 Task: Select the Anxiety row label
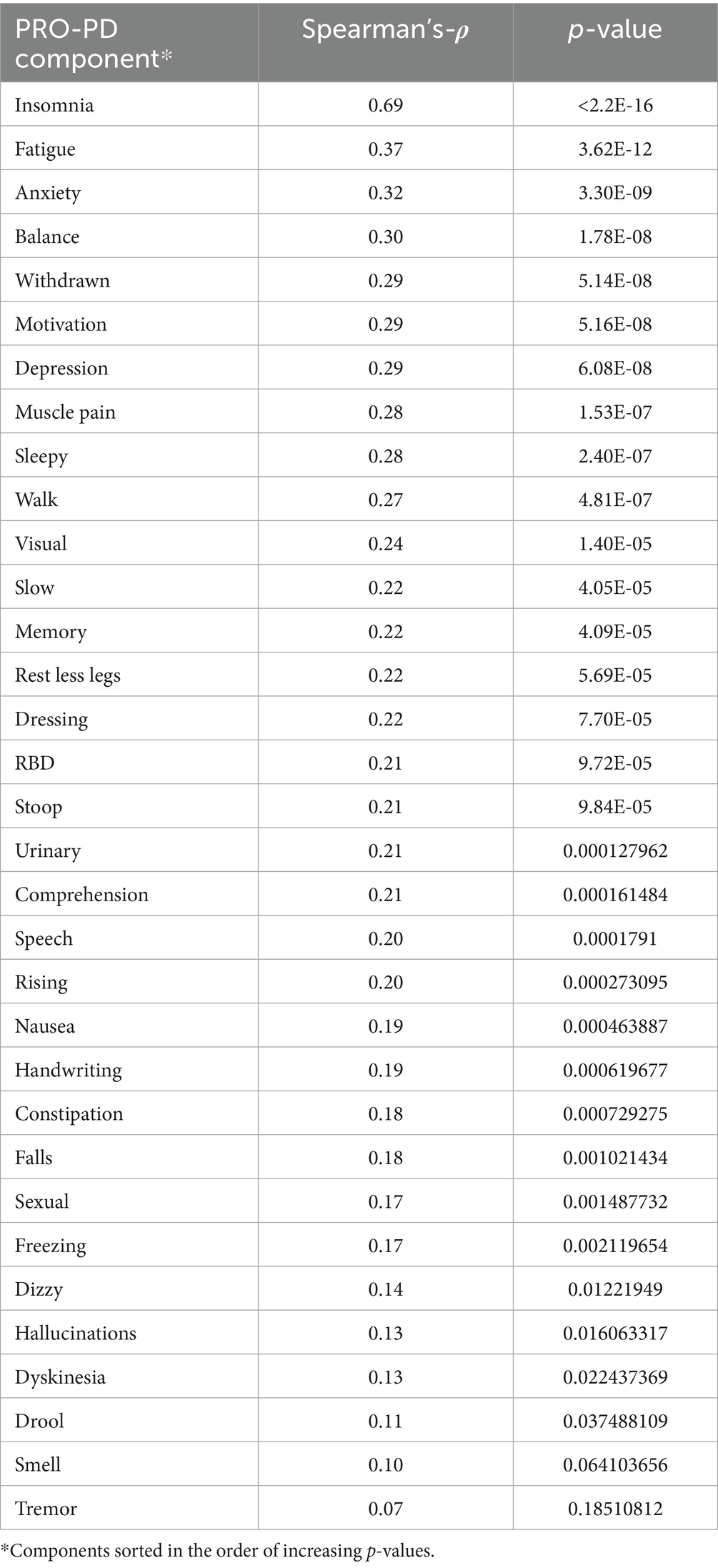click(x=48, y=193)
